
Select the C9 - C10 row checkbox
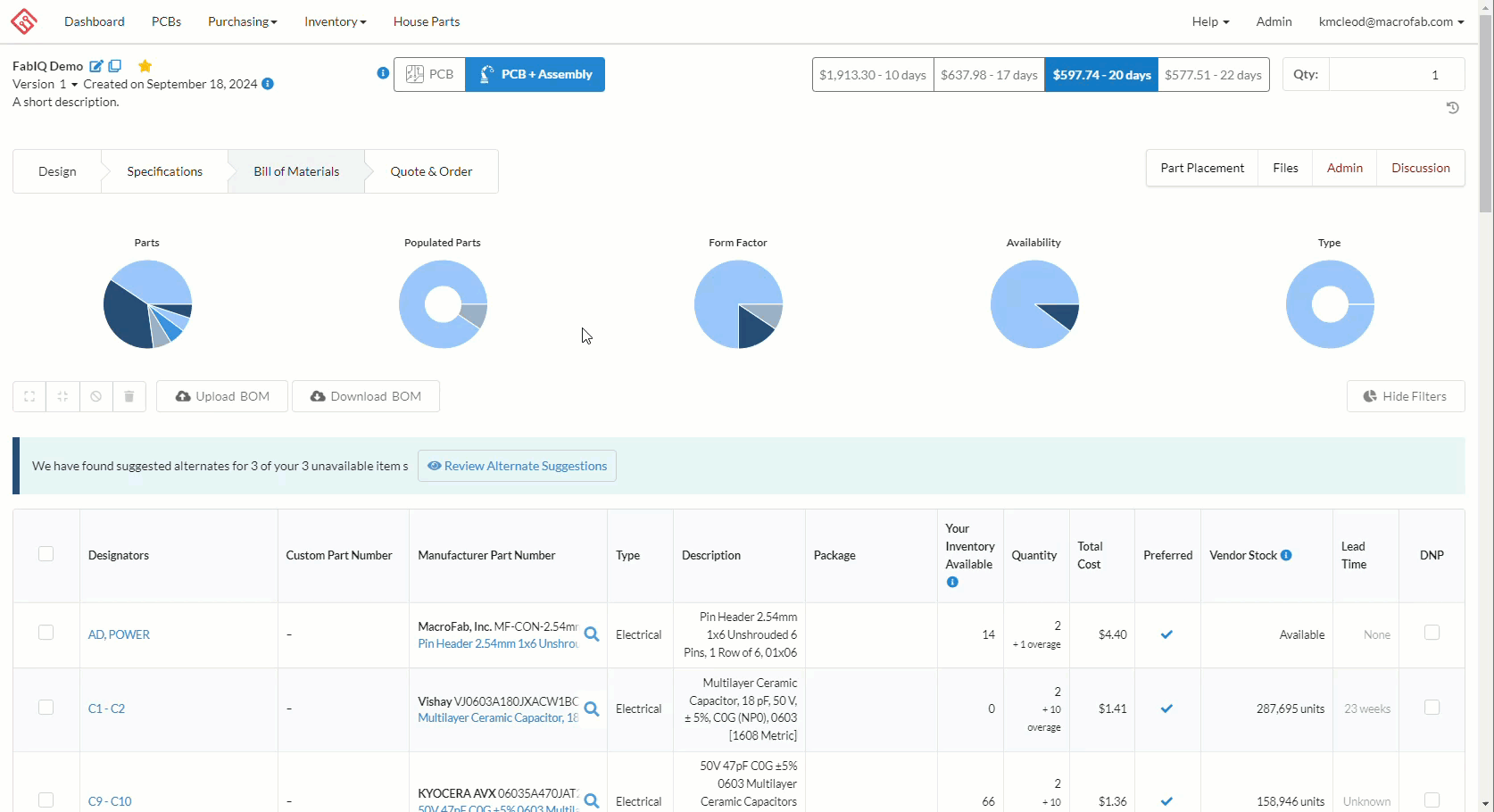[46, 800]
